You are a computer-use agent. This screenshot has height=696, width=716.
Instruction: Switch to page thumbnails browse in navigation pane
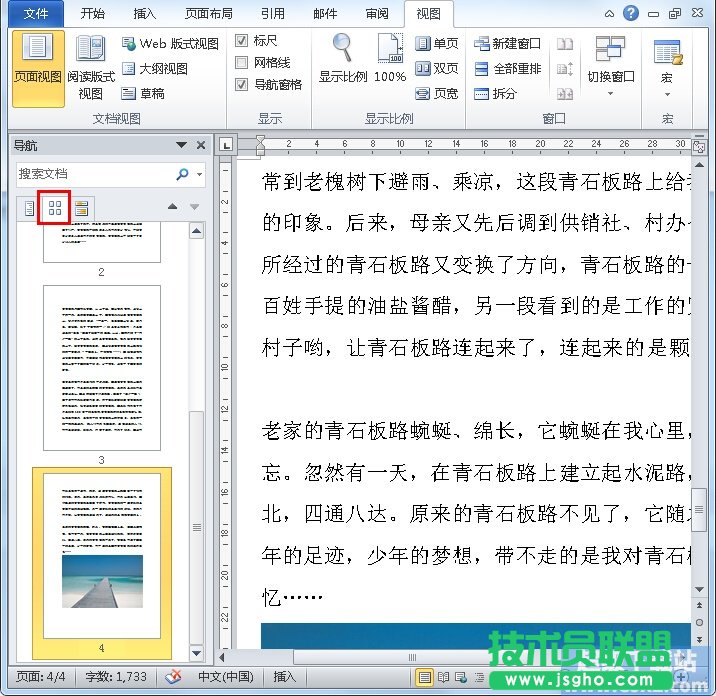[54, 208]
